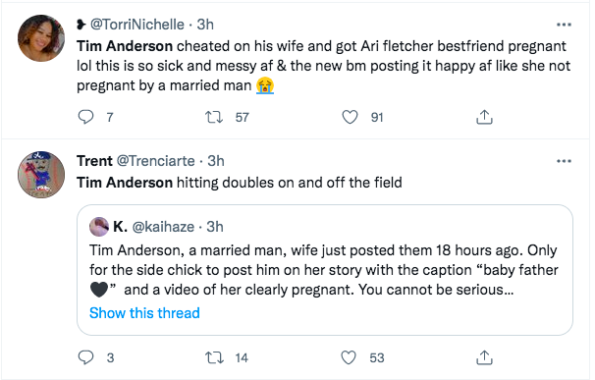595x380 pixels.
Task: Open the @TorriNichelle profile handle
Action: pyautogui.click(x=137, y=25)
